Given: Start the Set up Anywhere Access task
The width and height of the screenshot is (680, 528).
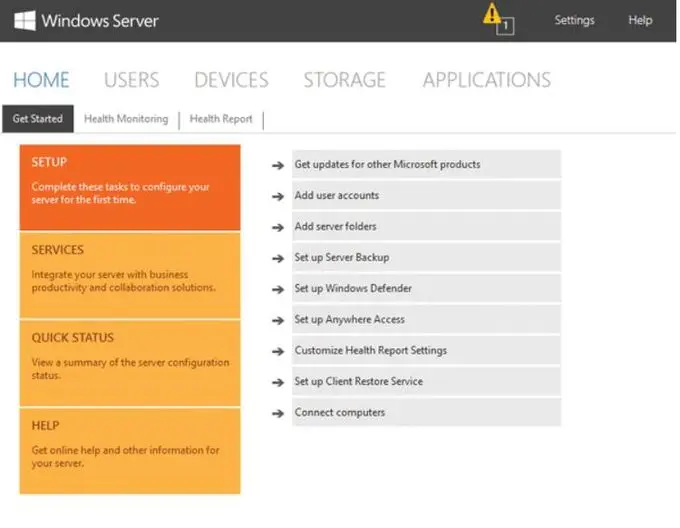Looking at the screenshot, I should click(426, 319).
